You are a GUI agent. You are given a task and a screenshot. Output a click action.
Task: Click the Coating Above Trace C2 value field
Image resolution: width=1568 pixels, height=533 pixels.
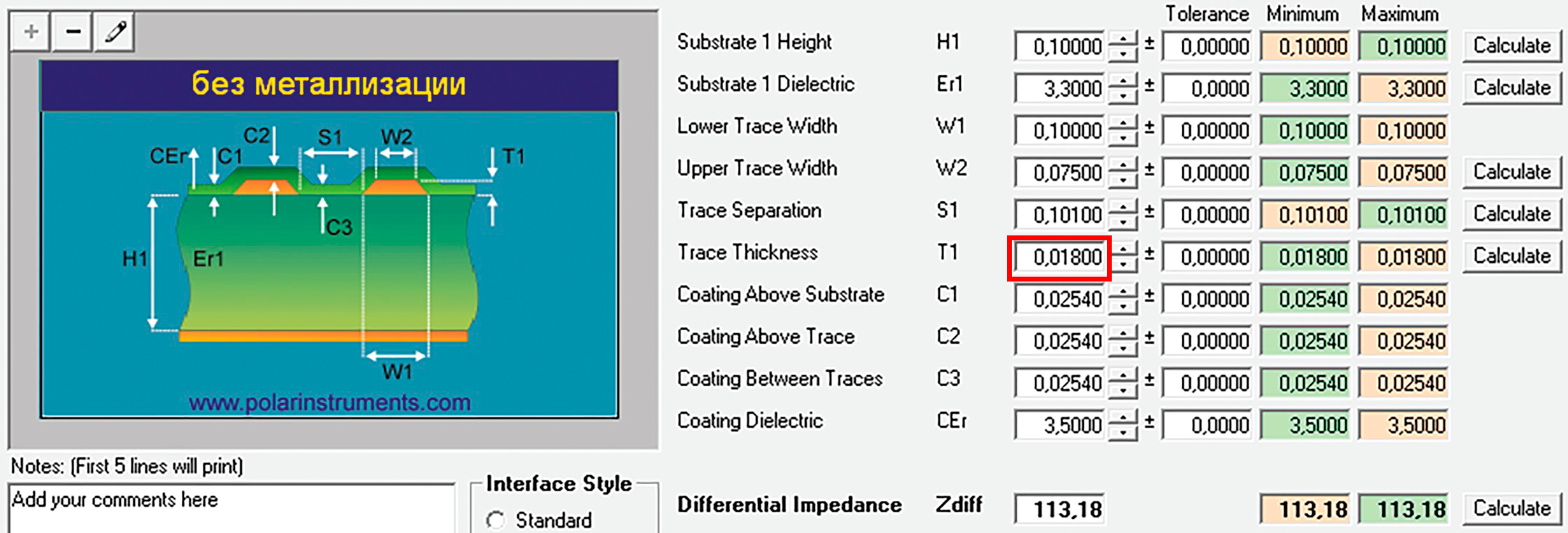[1059, 341]
